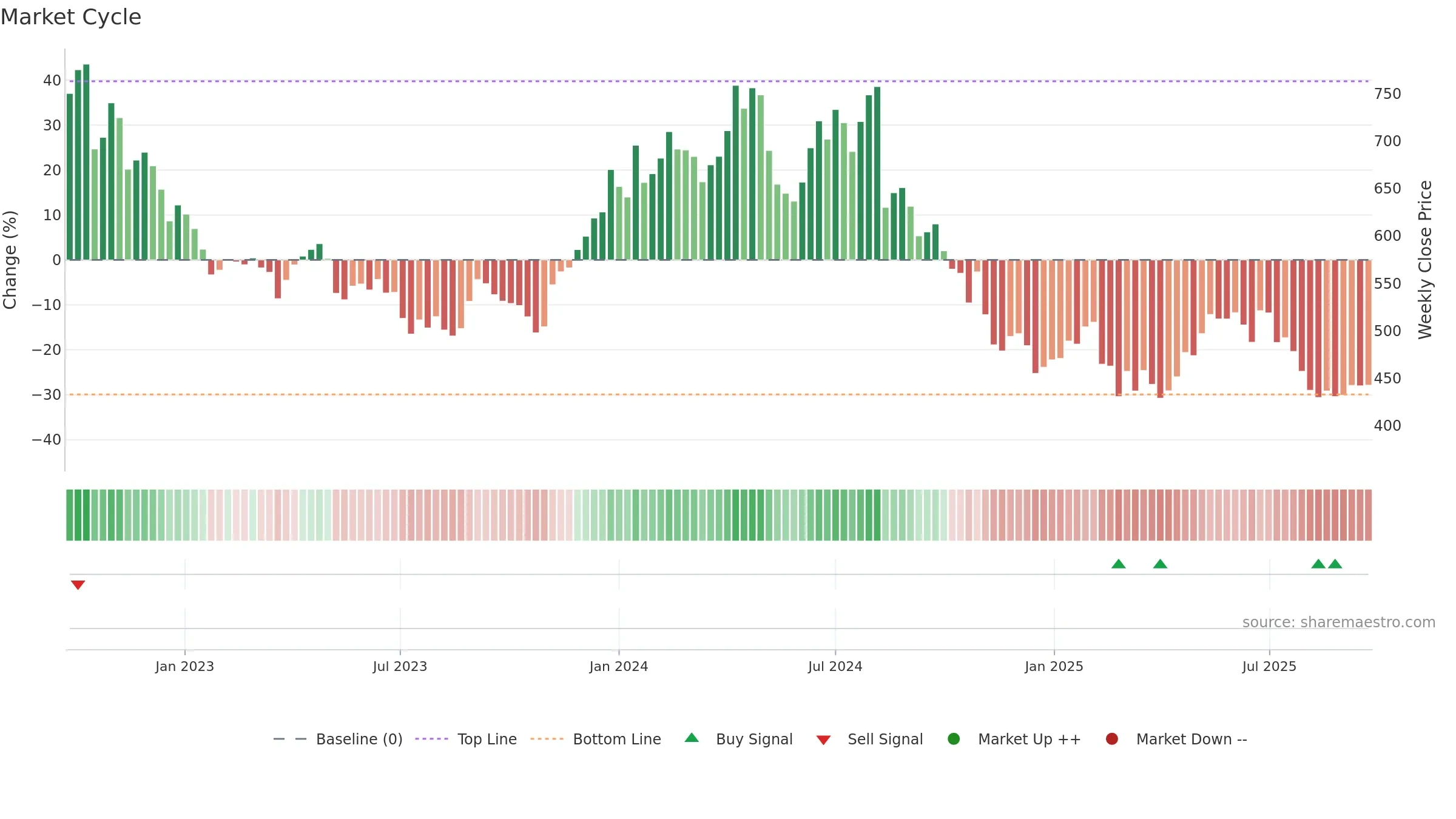
Task: Toggle the Sell Signal legend entry
Action: (869, 739)
